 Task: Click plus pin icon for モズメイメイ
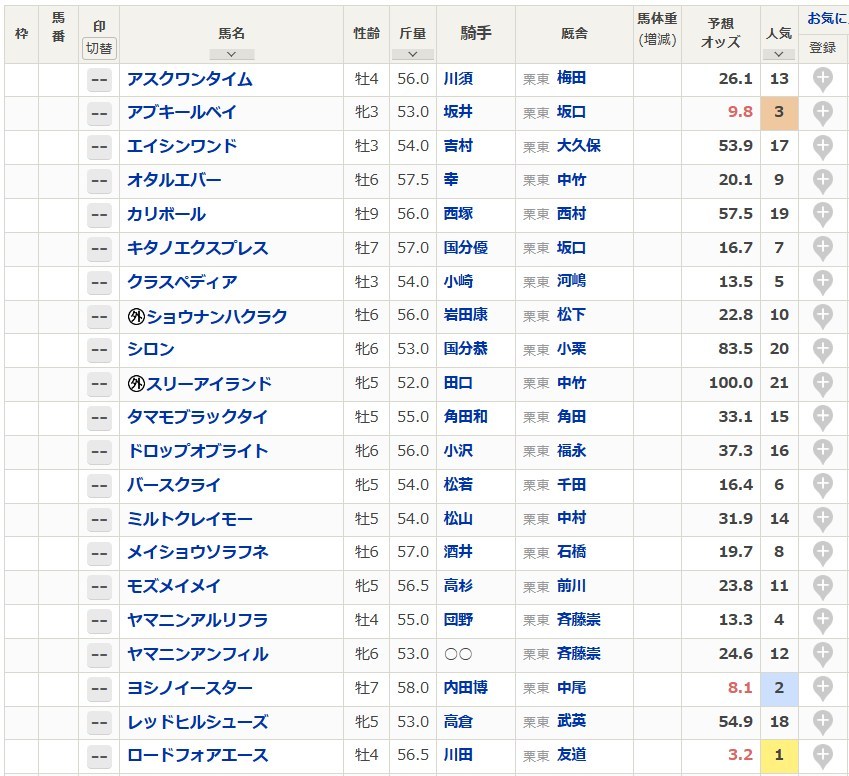(822, 587)
